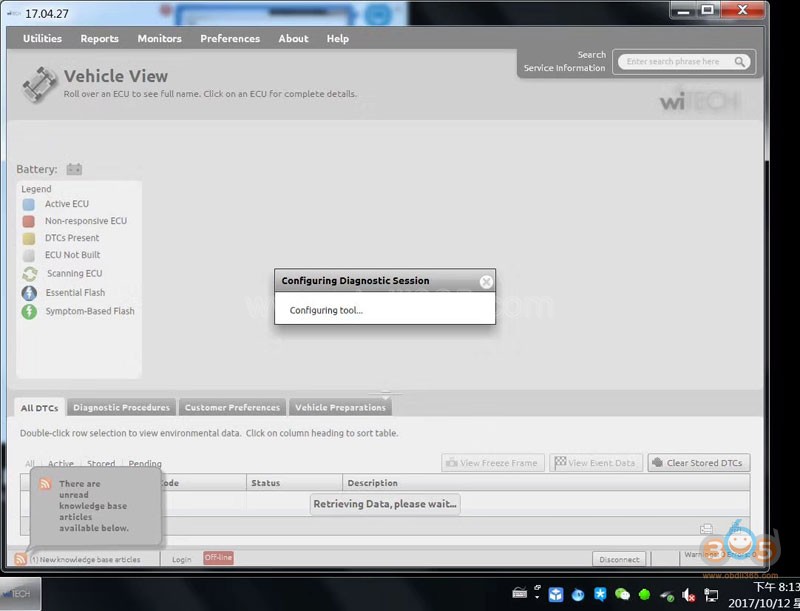Open the Monitors menu
The height and width of the screenshot is (611, 800).
(159, 38)
